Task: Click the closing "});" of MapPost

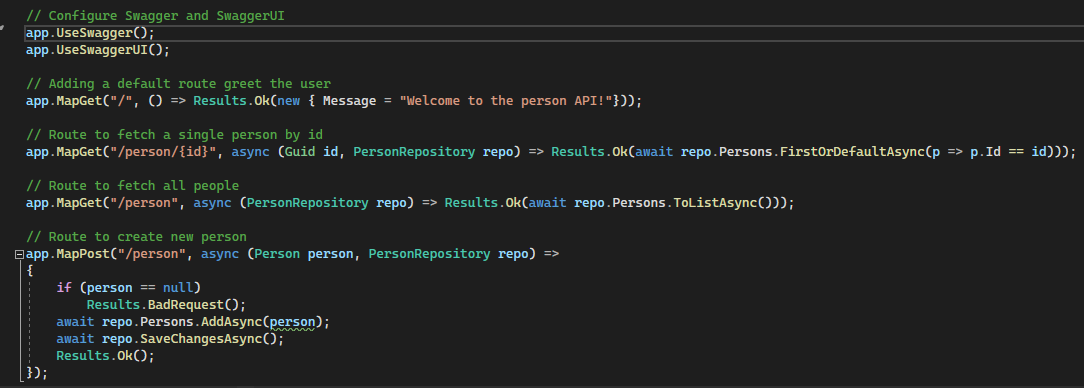Action: pos(37,373)
